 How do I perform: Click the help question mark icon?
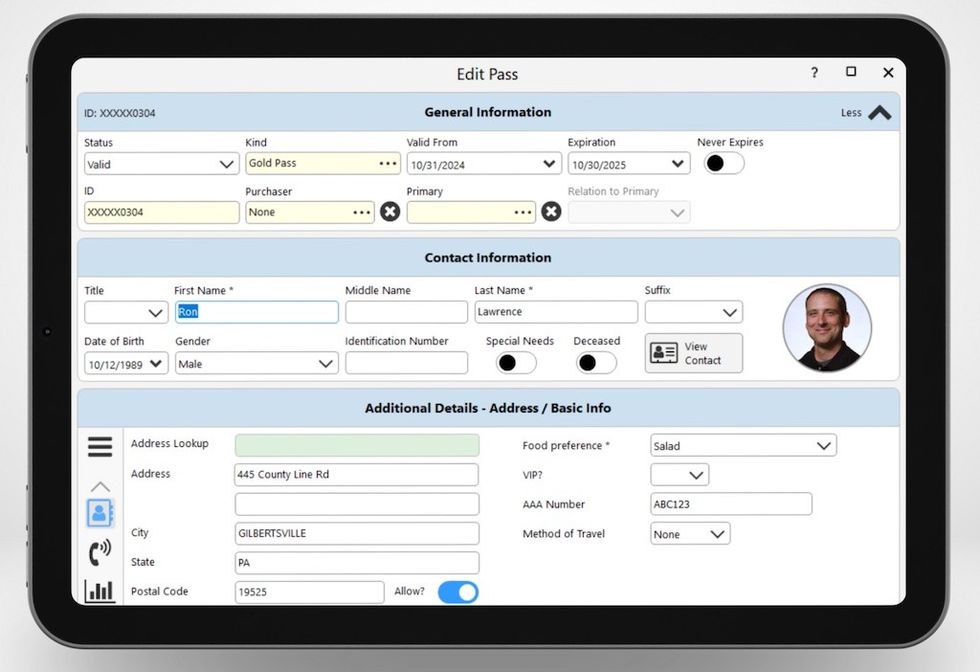[x=814, y=73]
